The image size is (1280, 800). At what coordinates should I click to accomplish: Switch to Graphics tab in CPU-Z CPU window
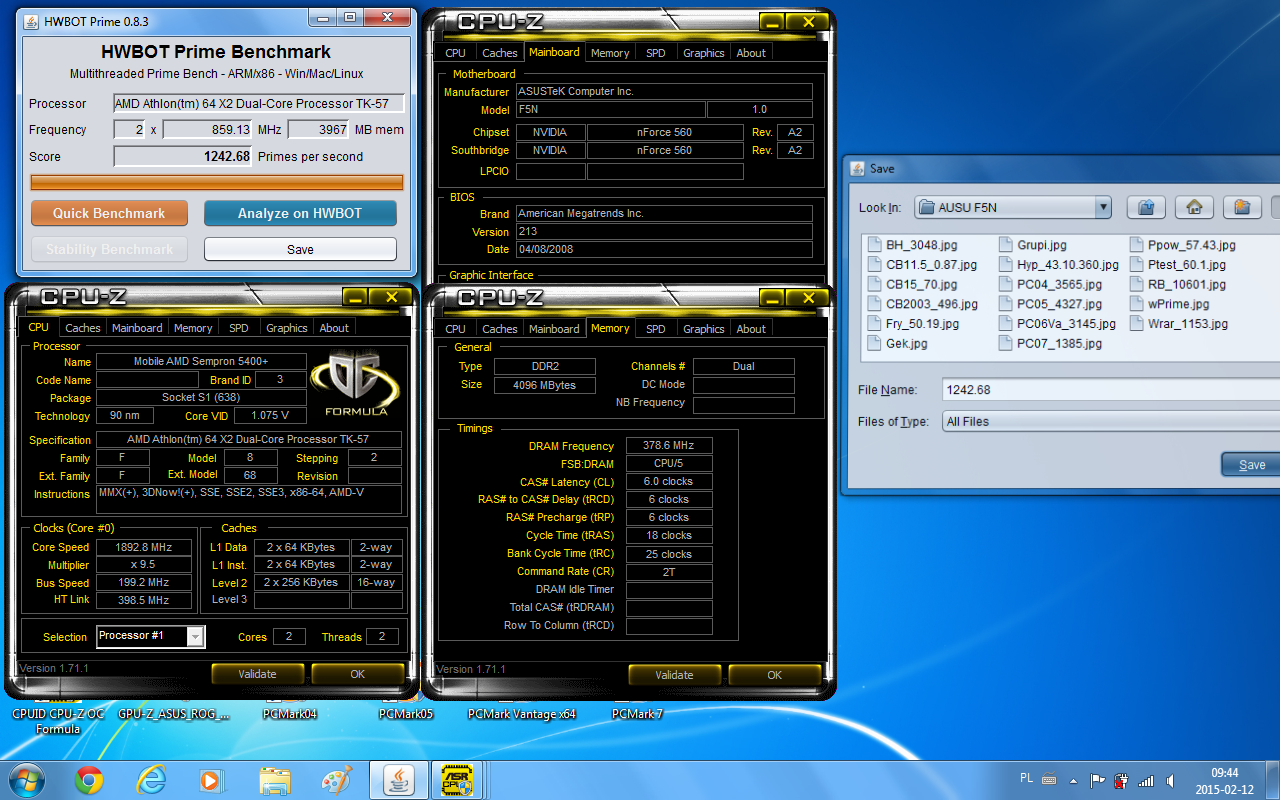coord(287,328)
